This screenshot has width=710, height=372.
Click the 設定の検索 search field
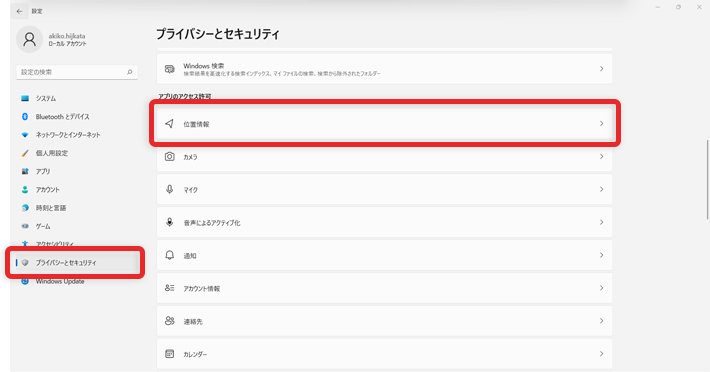pyautogui.click(x=77, y=72)
